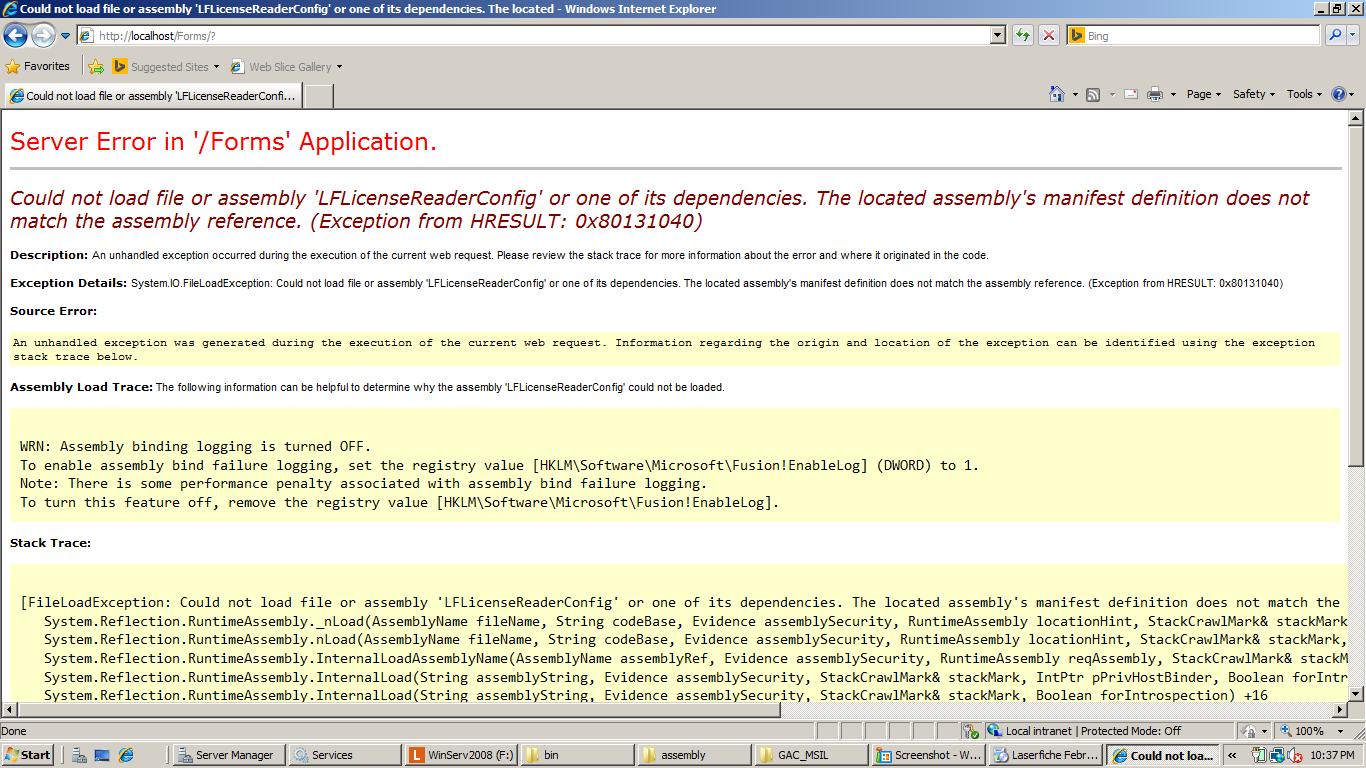
Task: Open the Page menu
Action: (x=1203, y=94)
